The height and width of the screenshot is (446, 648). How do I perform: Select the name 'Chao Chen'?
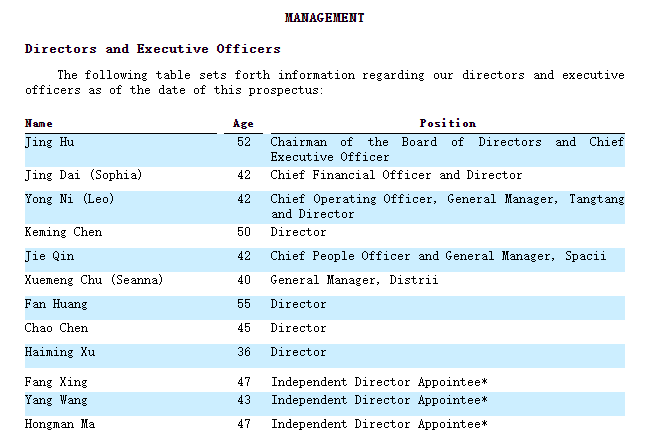[56, 328]
